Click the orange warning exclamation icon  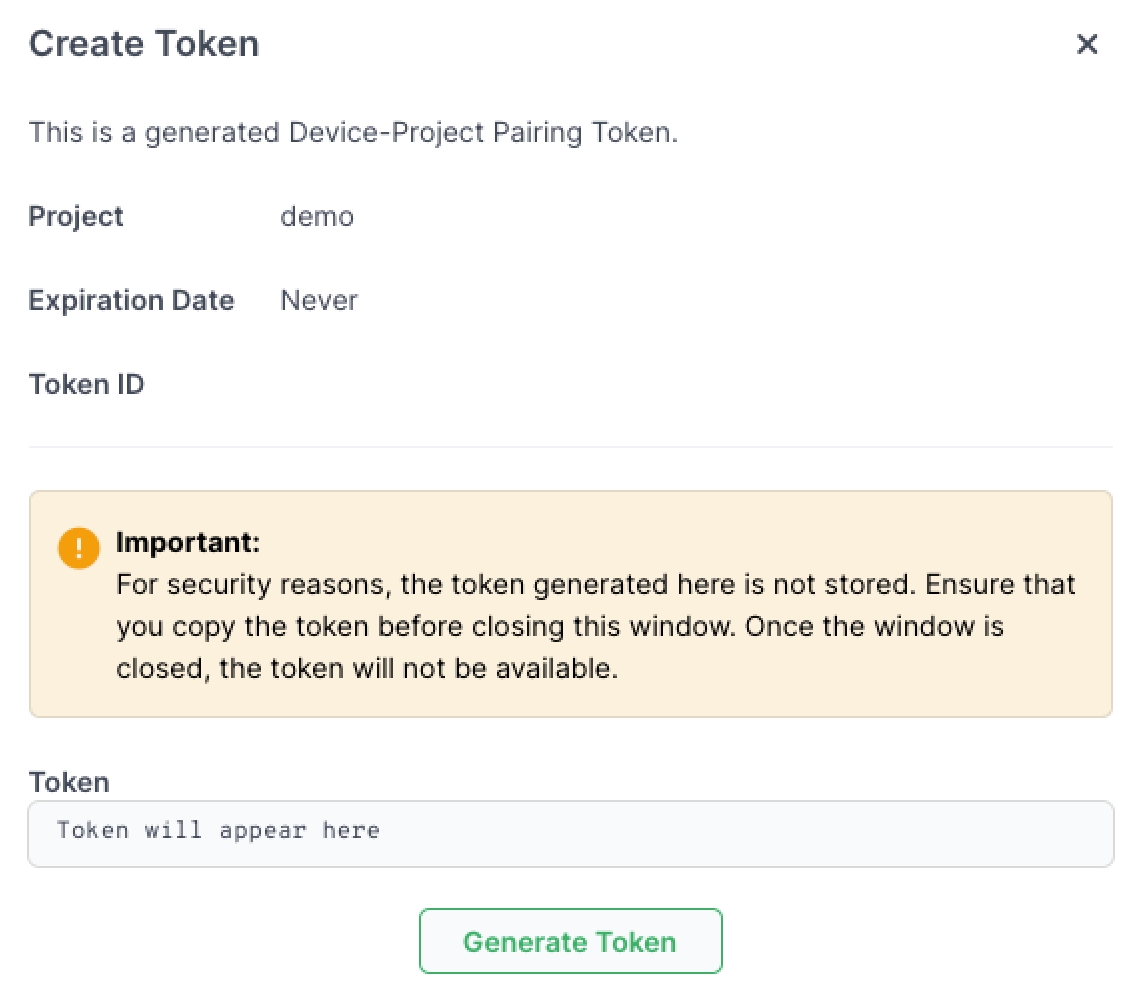click(79, 548)
